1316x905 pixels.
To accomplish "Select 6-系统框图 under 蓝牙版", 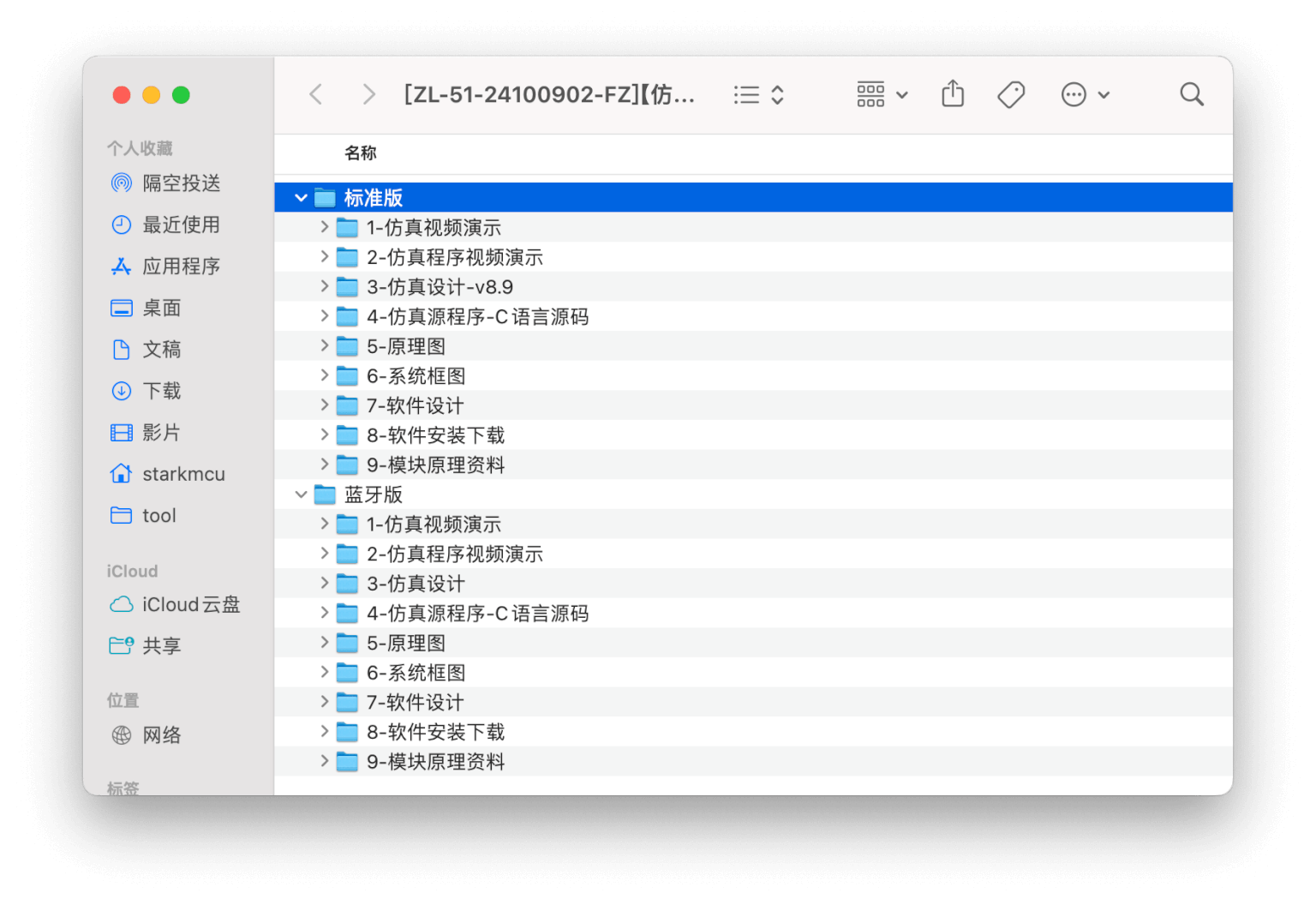I will tap(753, 672).
